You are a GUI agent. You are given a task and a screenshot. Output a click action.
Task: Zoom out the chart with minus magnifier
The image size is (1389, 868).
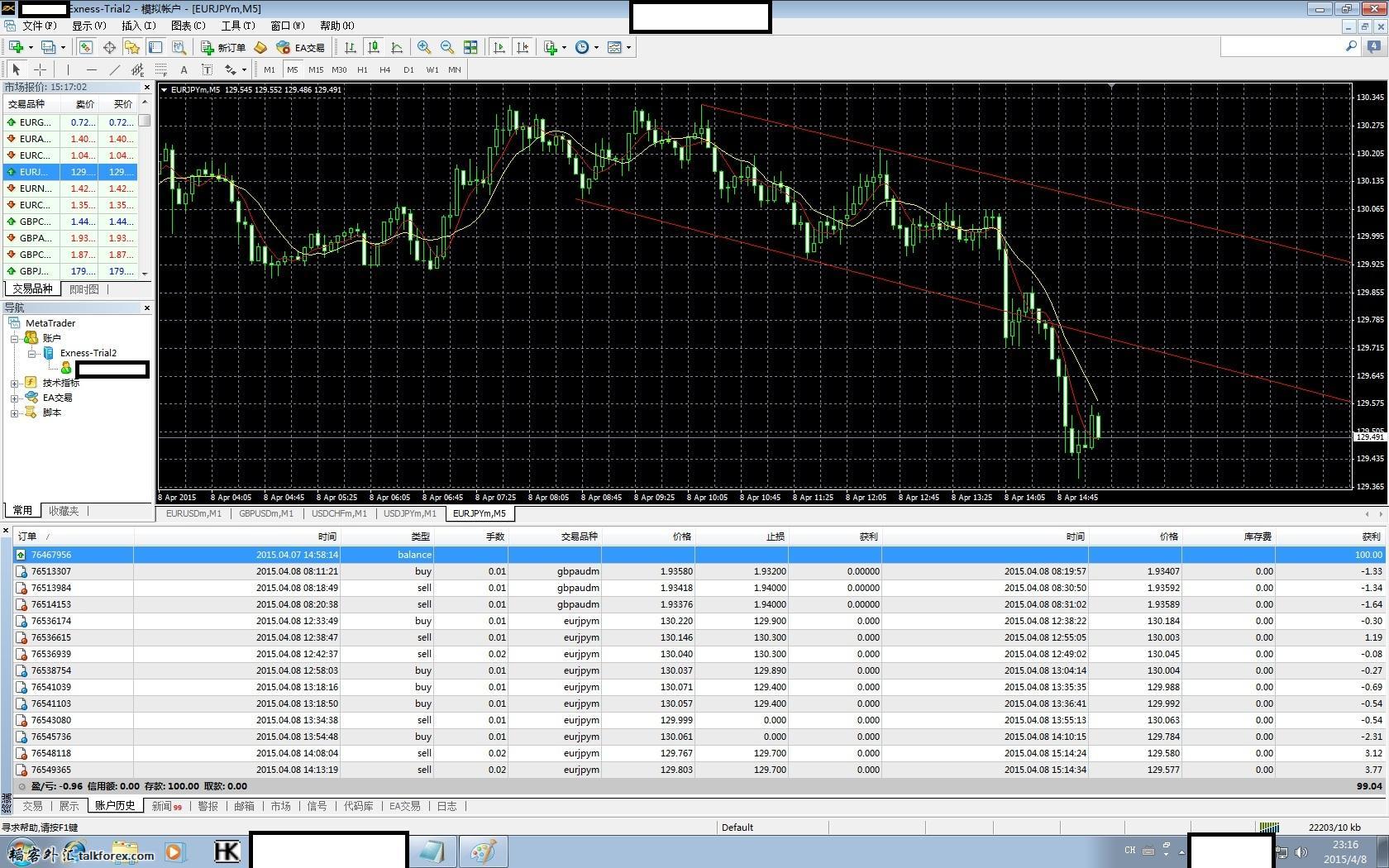click(447, 47)
